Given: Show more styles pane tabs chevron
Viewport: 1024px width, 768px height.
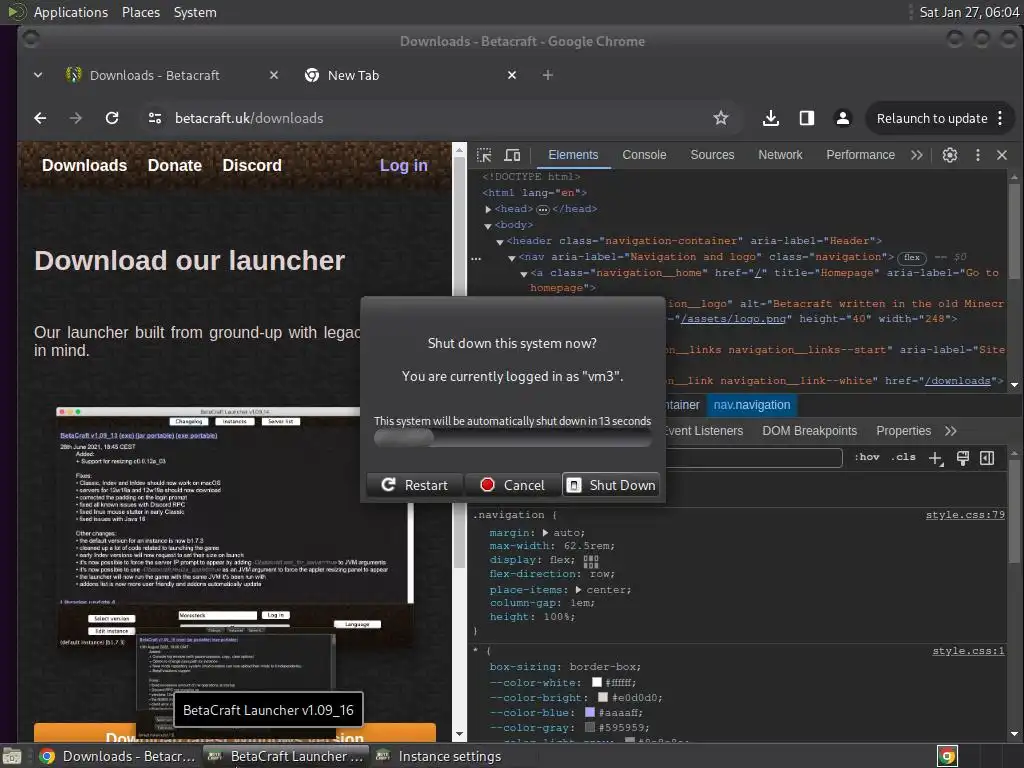Looking at the screenshot, I should [x=951, y=431].
